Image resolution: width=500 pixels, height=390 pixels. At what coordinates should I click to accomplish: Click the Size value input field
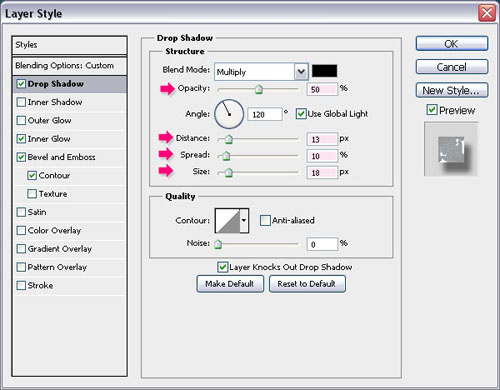tap(322, 173)
